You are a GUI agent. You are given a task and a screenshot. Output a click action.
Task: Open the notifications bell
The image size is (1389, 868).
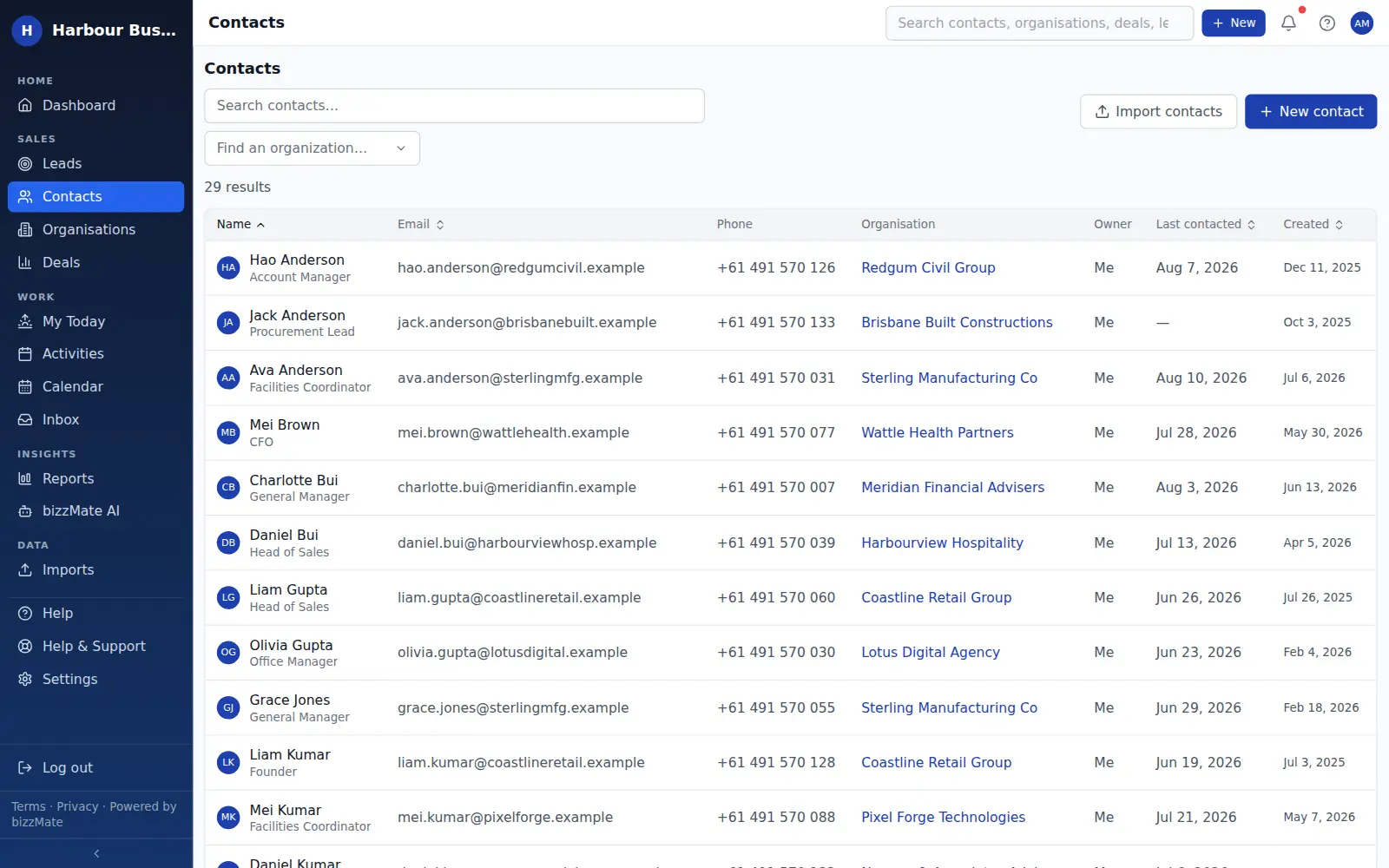(x=1288, y=23)
